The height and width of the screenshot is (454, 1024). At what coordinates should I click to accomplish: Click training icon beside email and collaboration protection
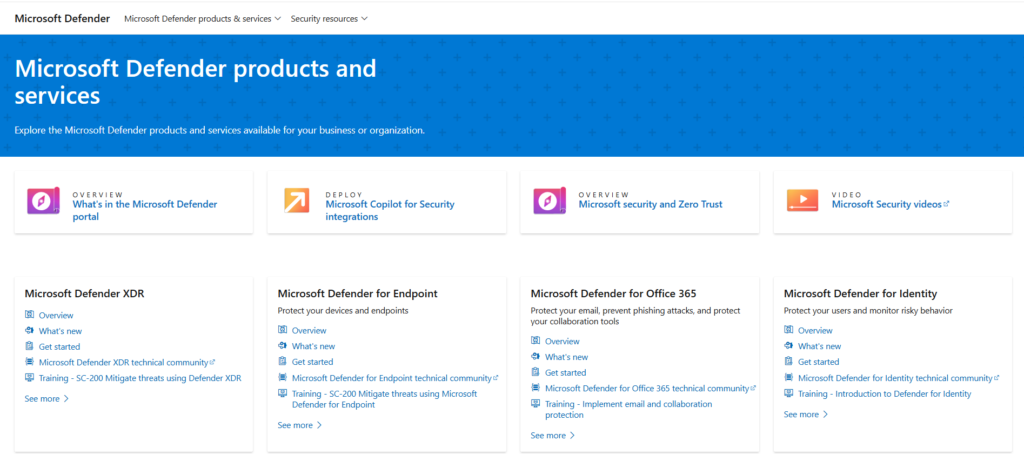tap(536, 404)
